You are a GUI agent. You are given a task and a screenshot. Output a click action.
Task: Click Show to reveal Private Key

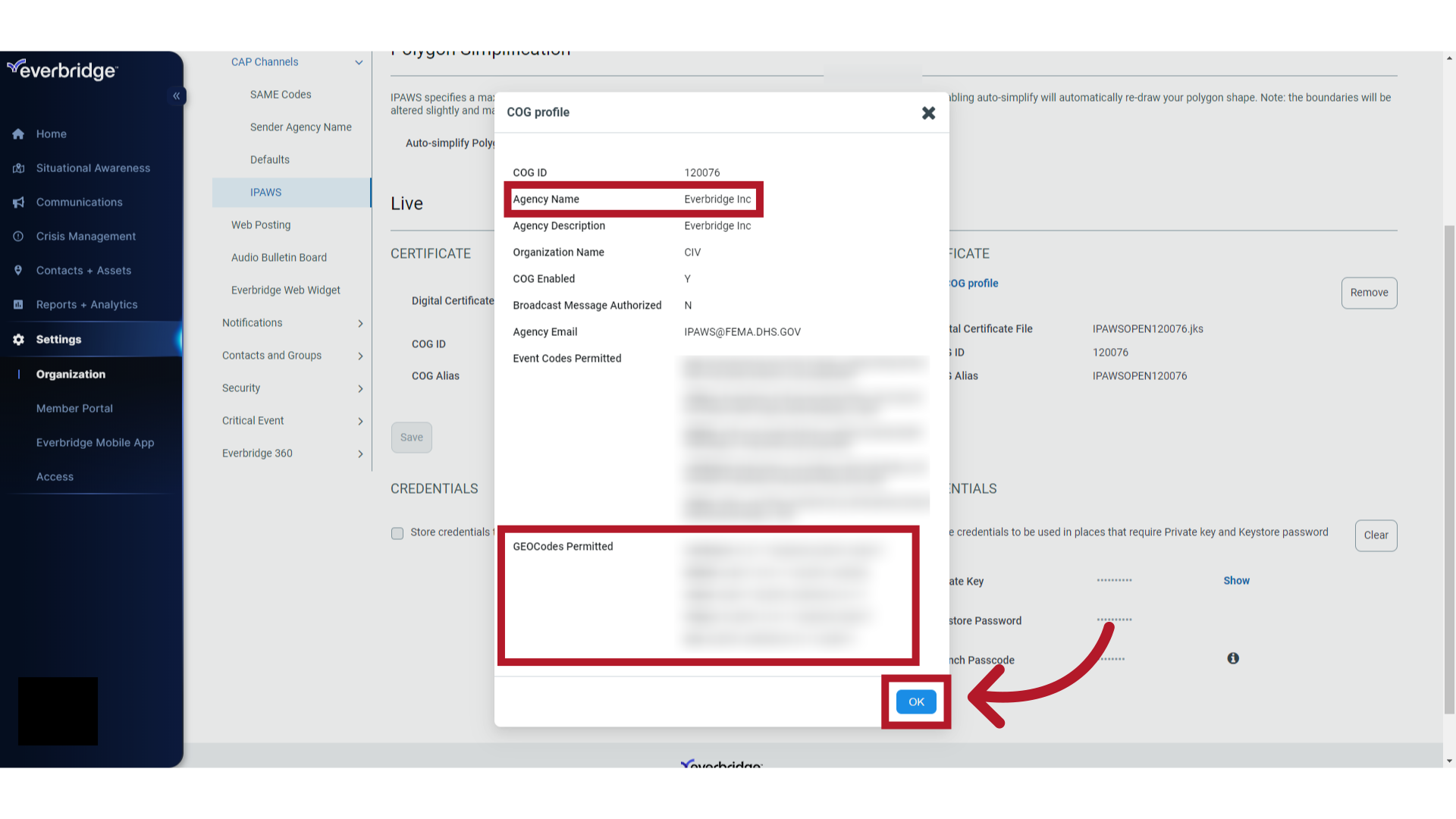tap(1237, 580)
